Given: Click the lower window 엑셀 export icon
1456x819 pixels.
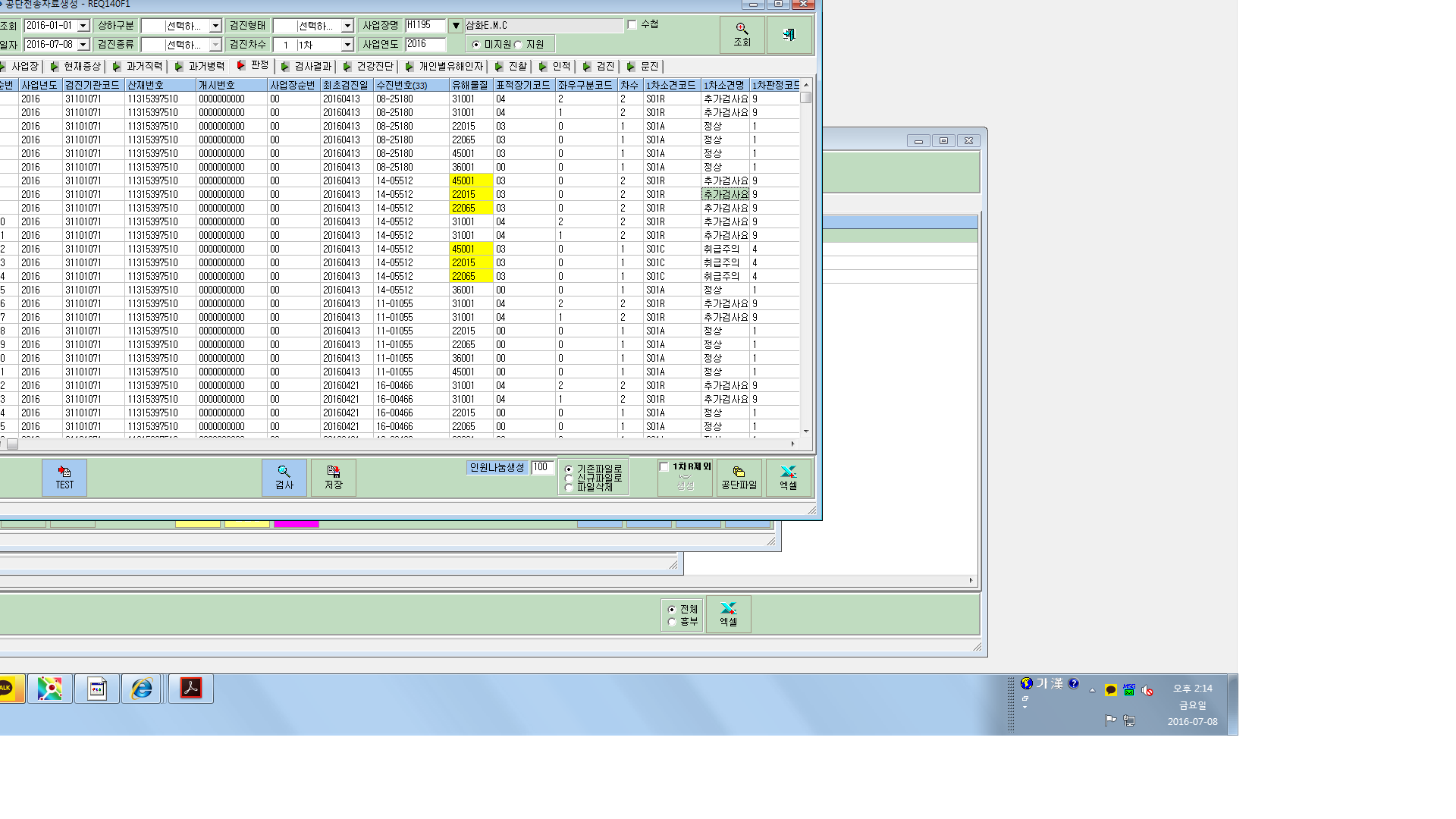Looking at the screenshot, I should [x=729, y=614].
